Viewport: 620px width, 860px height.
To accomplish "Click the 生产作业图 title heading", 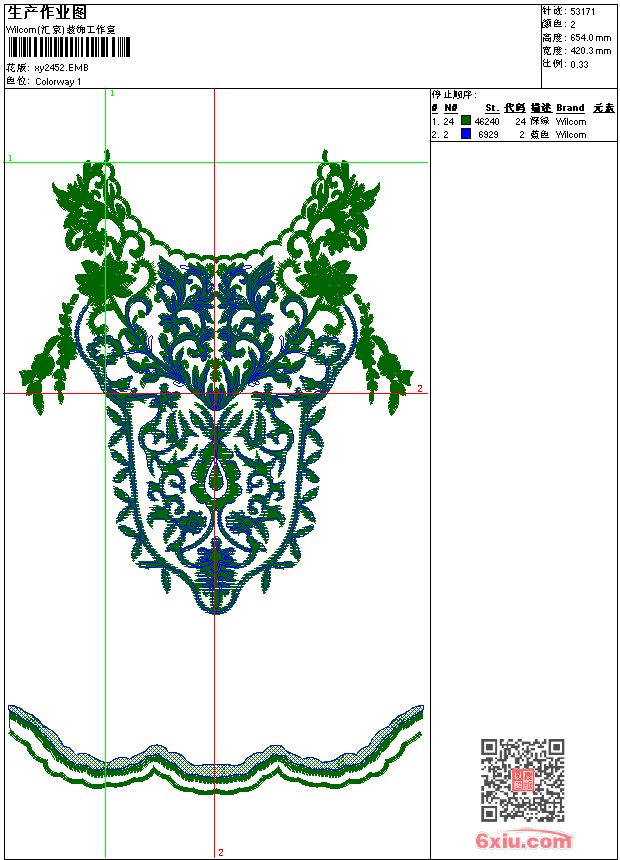I will point(48,12).
